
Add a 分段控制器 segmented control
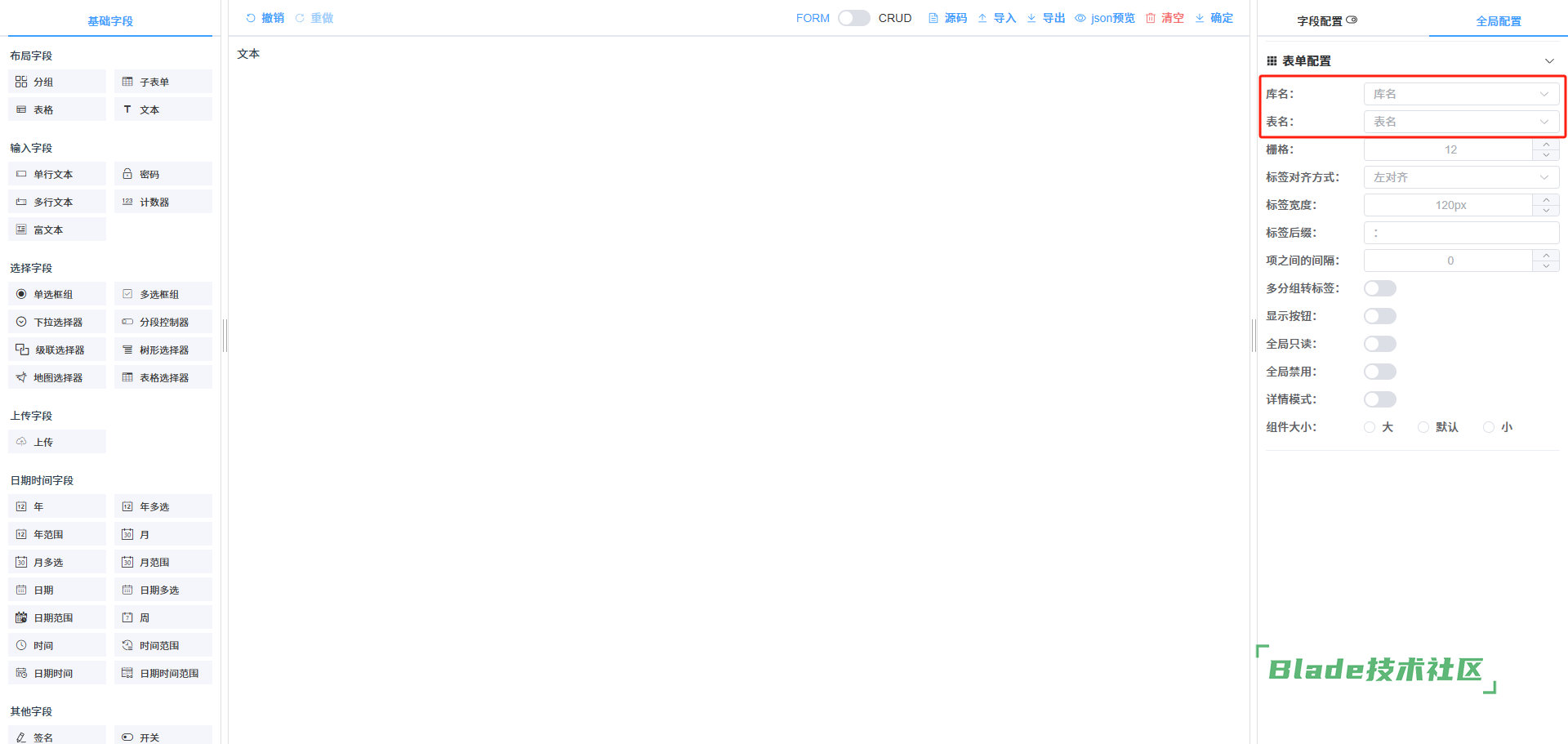163,322
